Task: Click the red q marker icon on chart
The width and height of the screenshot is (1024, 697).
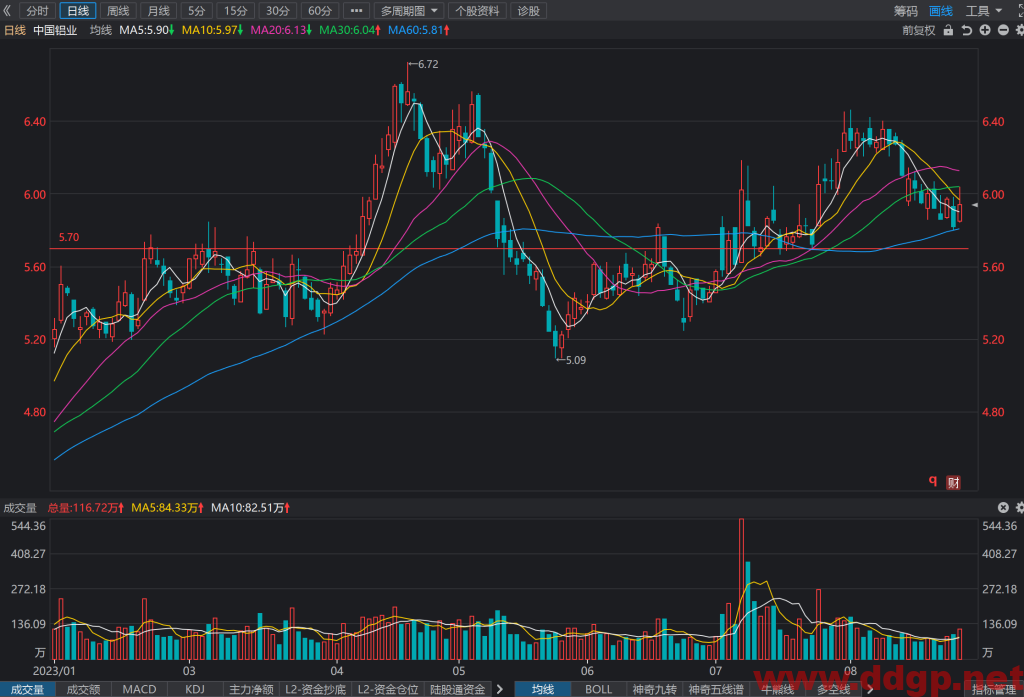Action: coord(933,481)
